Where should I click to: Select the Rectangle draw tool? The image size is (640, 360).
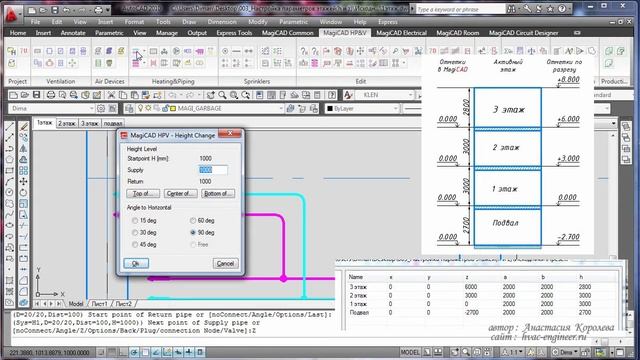click(10, 171)
